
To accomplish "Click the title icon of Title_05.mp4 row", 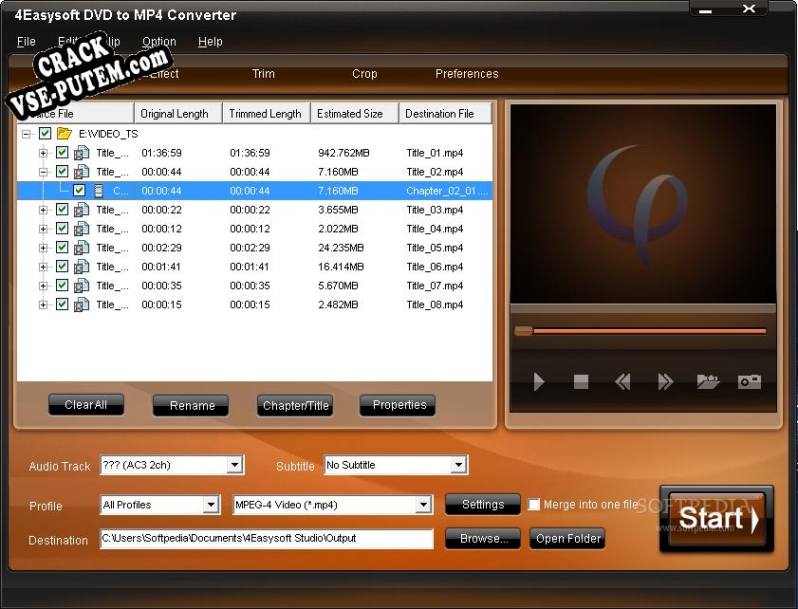I will (82, 248).
